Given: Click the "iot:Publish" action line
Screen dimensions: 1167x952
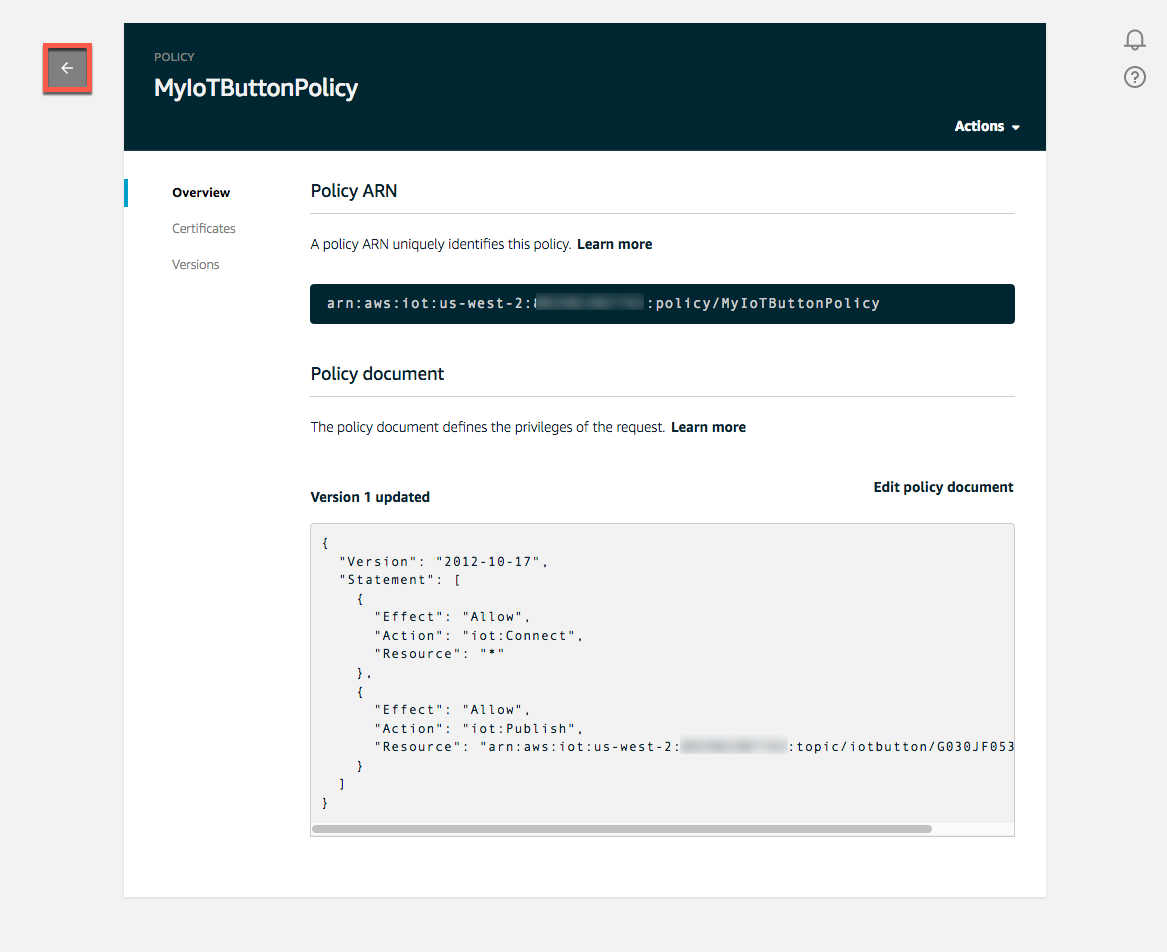Looking at the screenshot, I should click(x=479, y=729).
